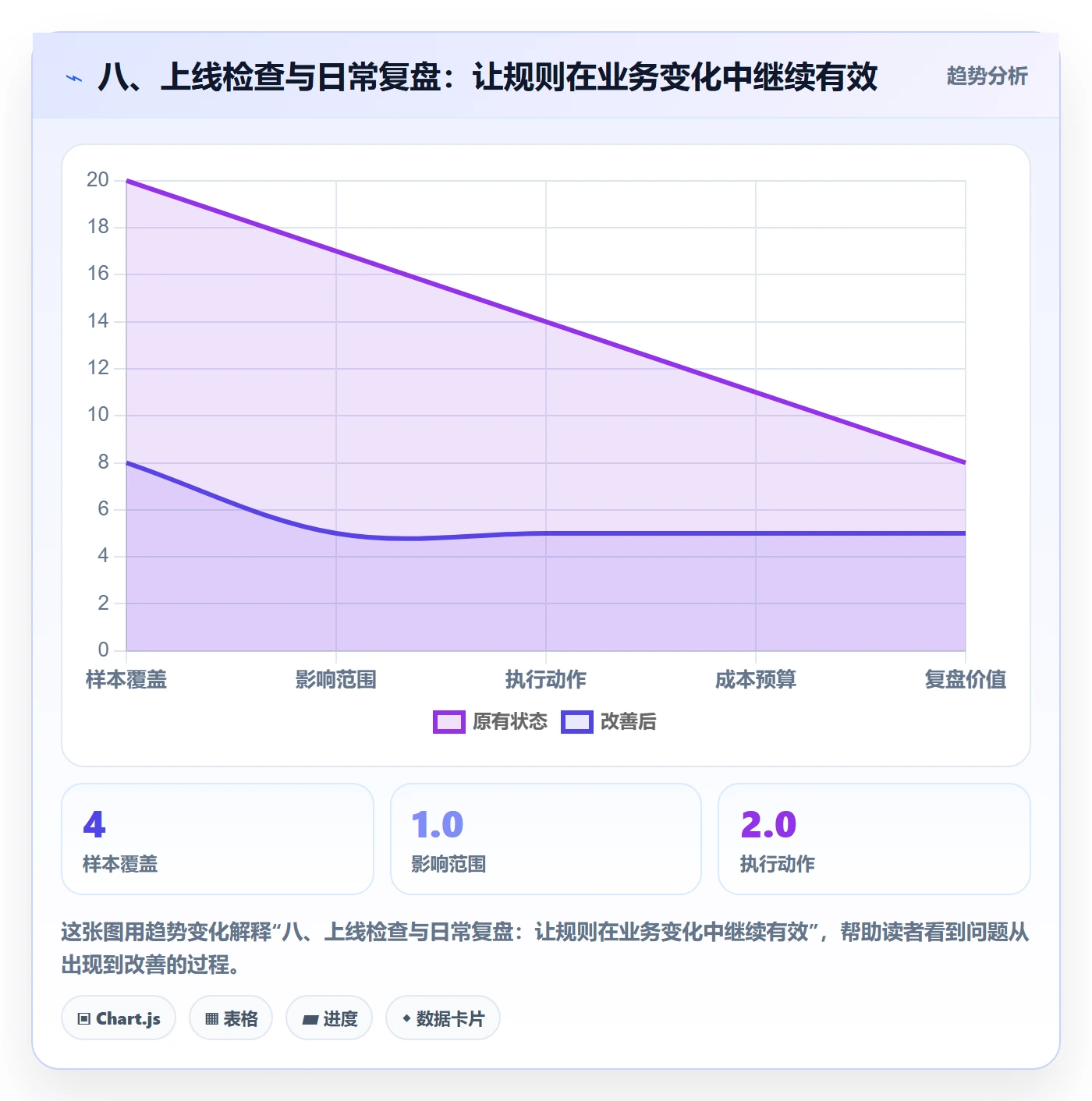Select the 数据卡片 tag chip
Image resolution: width=1092 pixels, height=1101 pixels.
point(443,1018)
